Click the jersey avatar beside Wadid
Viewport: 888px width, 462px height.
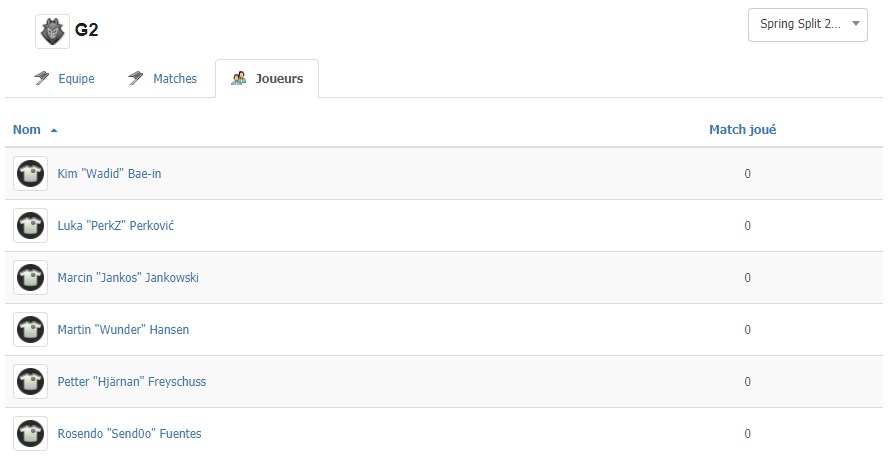31,173
